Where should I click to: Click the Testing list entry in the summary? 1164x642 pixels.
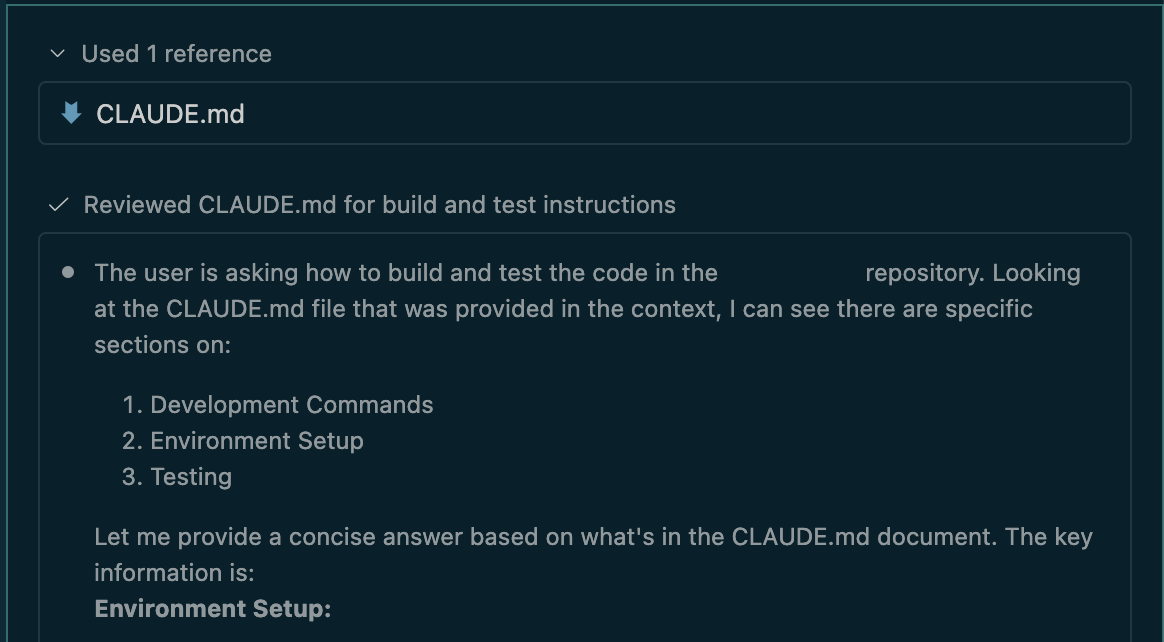click(190, 477)
